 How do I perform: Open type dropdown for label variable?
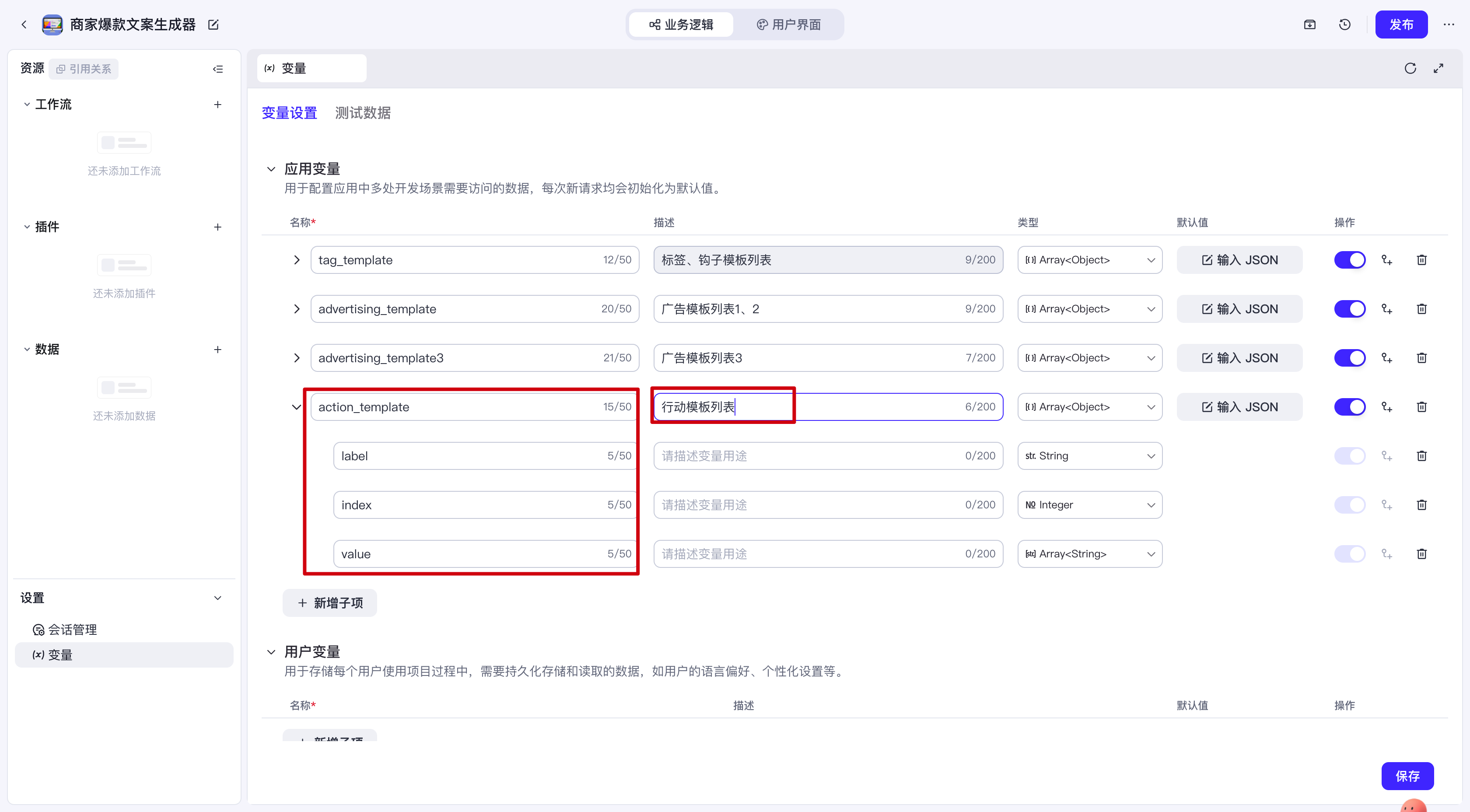1089,456
